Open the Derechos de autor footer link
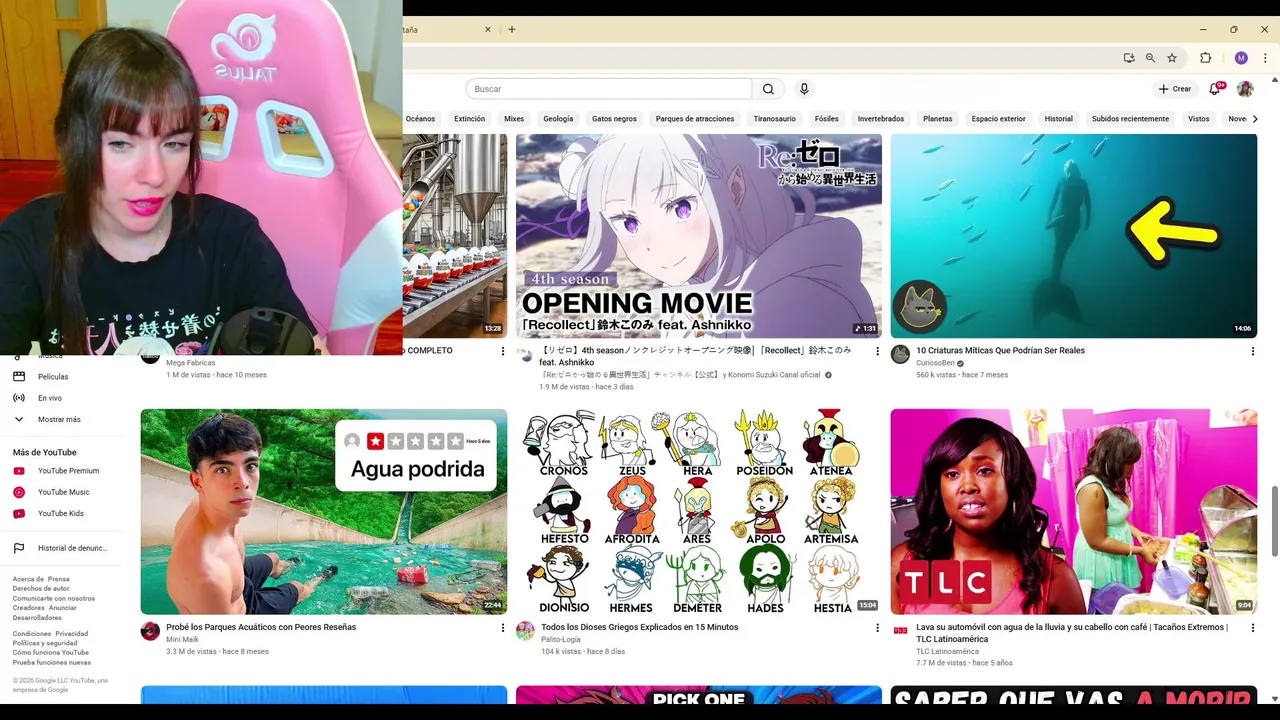This screenshot has width=1280, height=720. [x=41, y=588]
